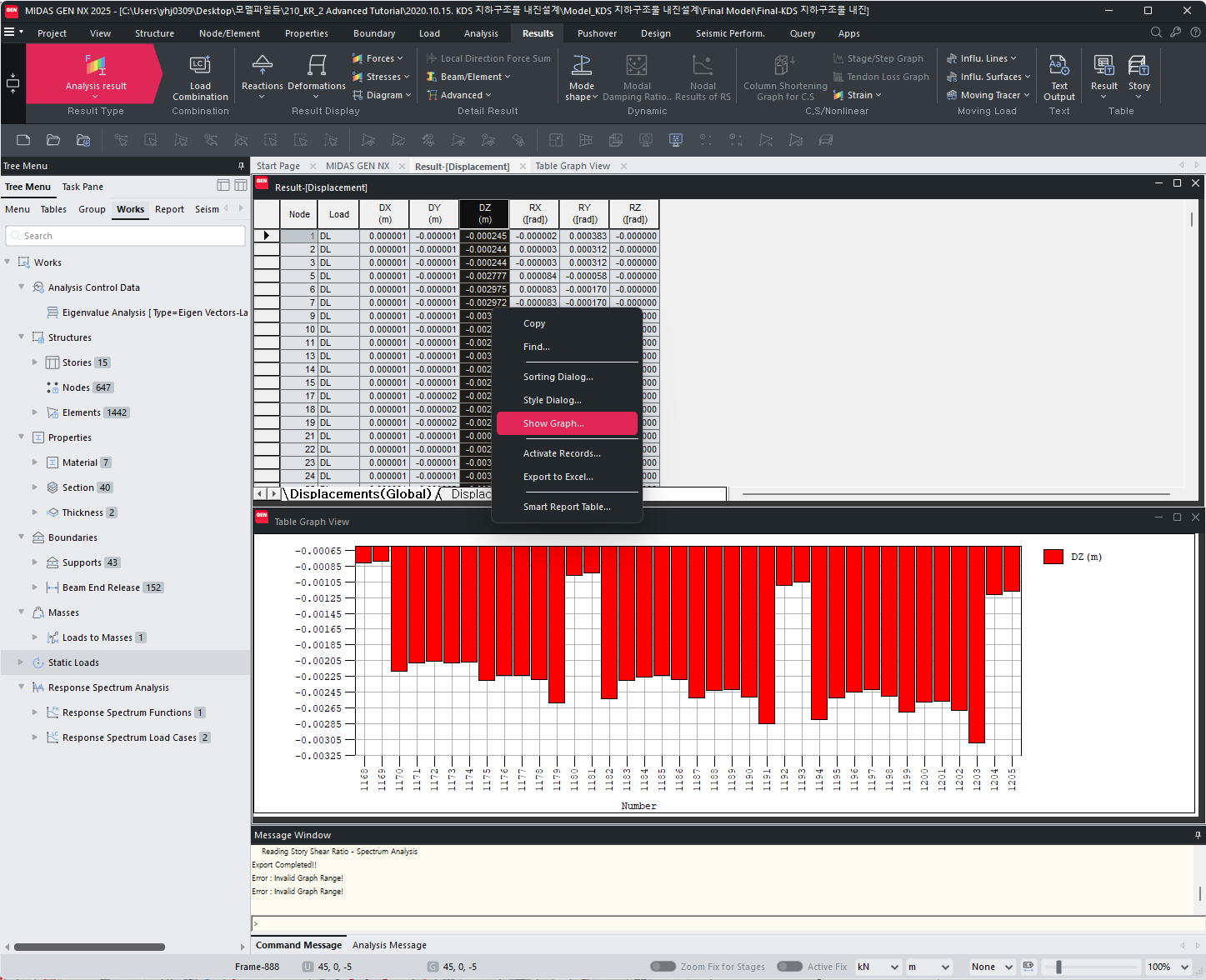Image resolution: width=1206 pixels, height=980 pixels.
Task: Pin the Message Window panel
Action: click(1198, 835)
